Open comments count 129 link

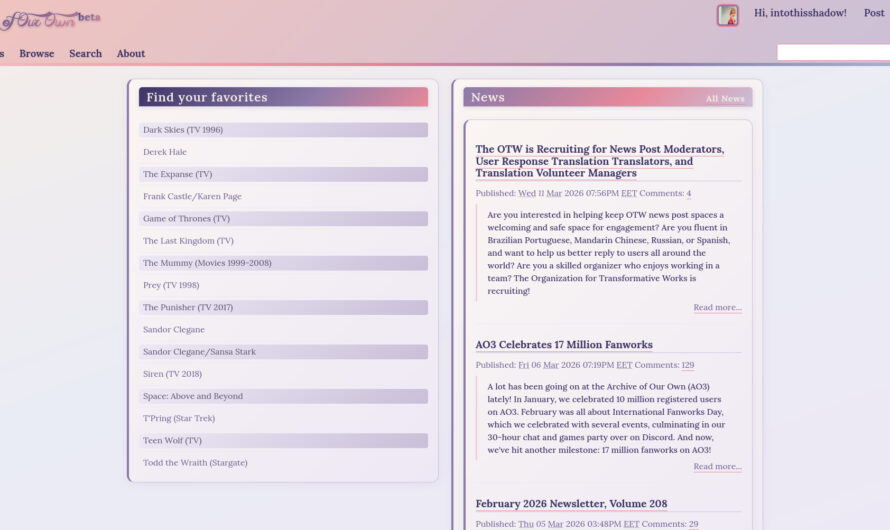(688, 365)
